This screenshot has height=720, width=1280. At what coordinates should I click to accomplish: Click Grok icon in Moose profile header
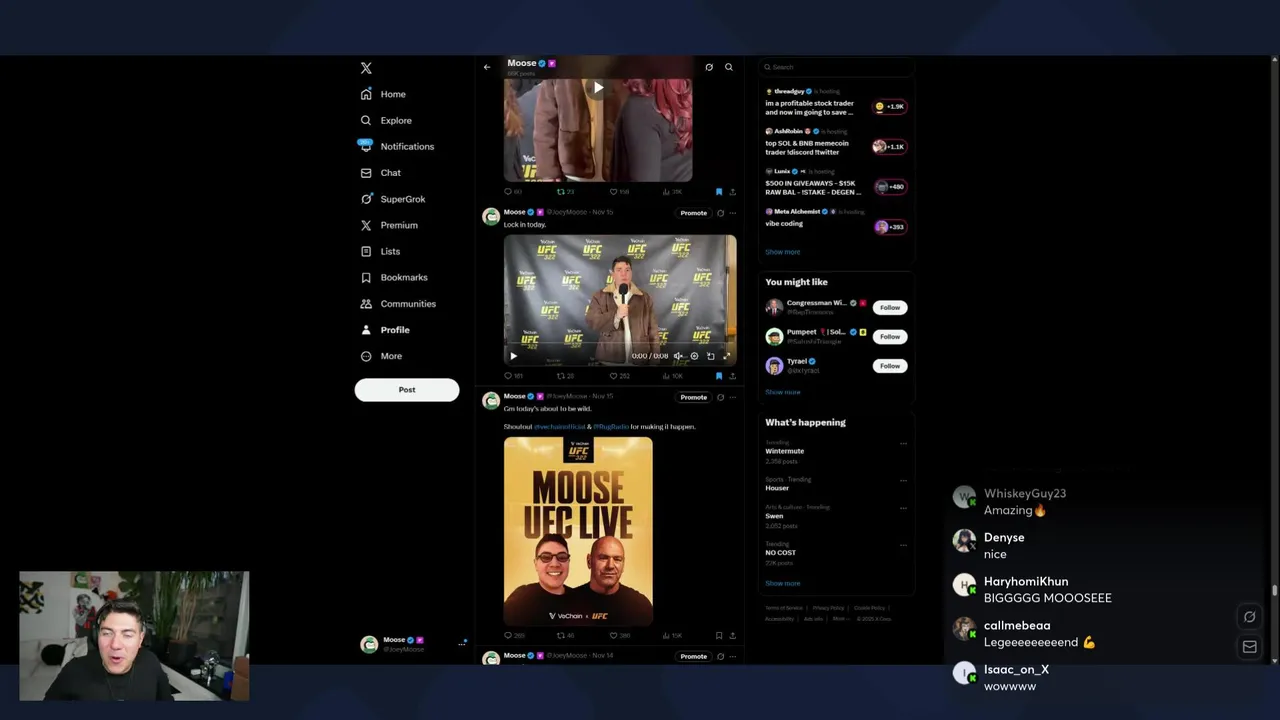[709, 67]
